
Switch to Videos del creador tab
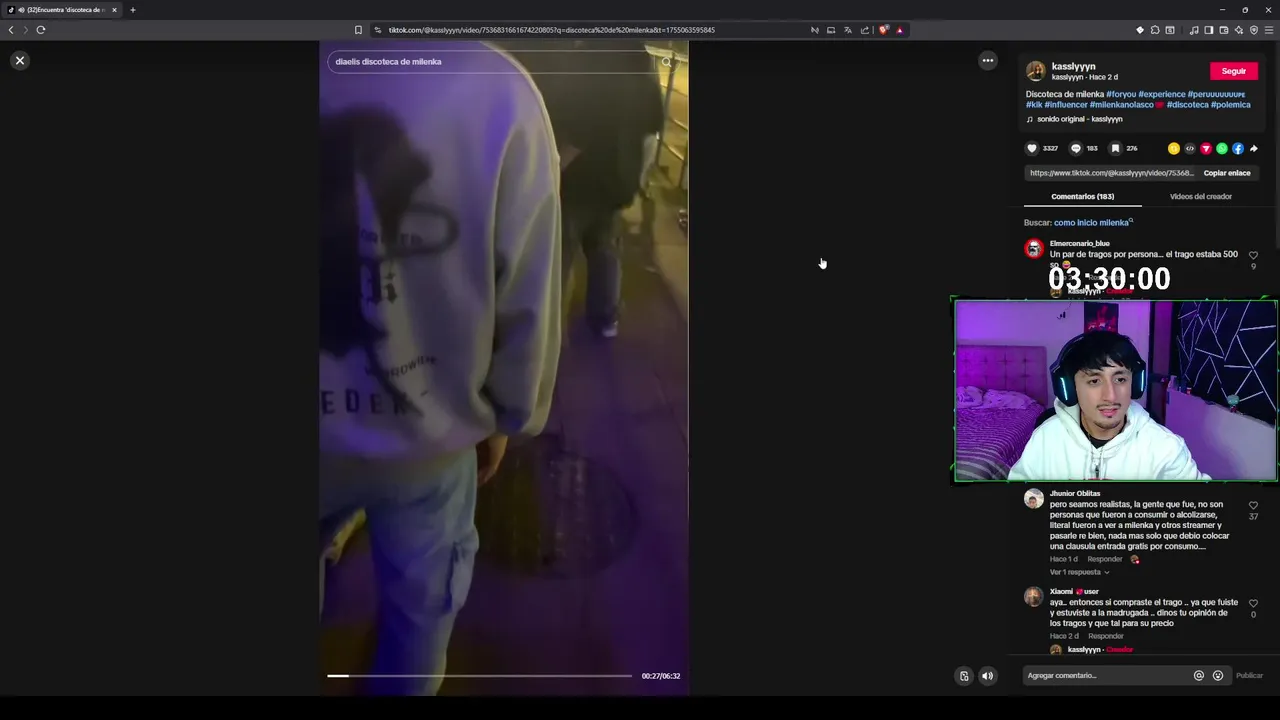pos(1200,197)
